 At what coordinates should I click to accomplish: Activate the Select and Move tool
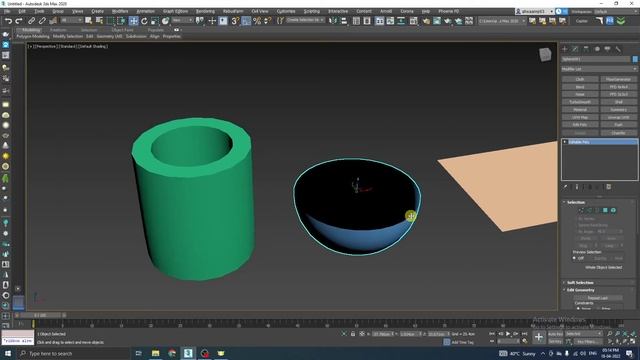point(133,21)
